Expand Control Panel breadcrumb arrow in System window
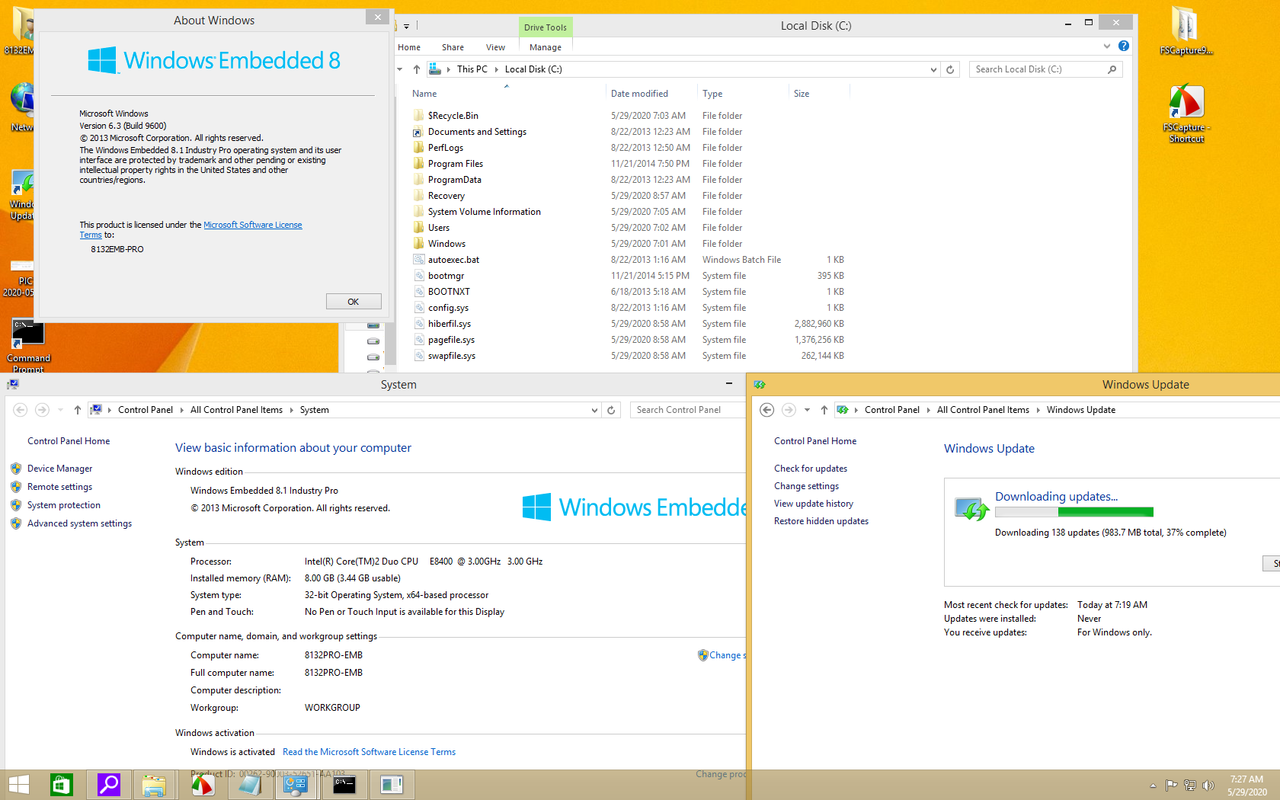This screenshot has height=800, width=1280. pos(182,410)
